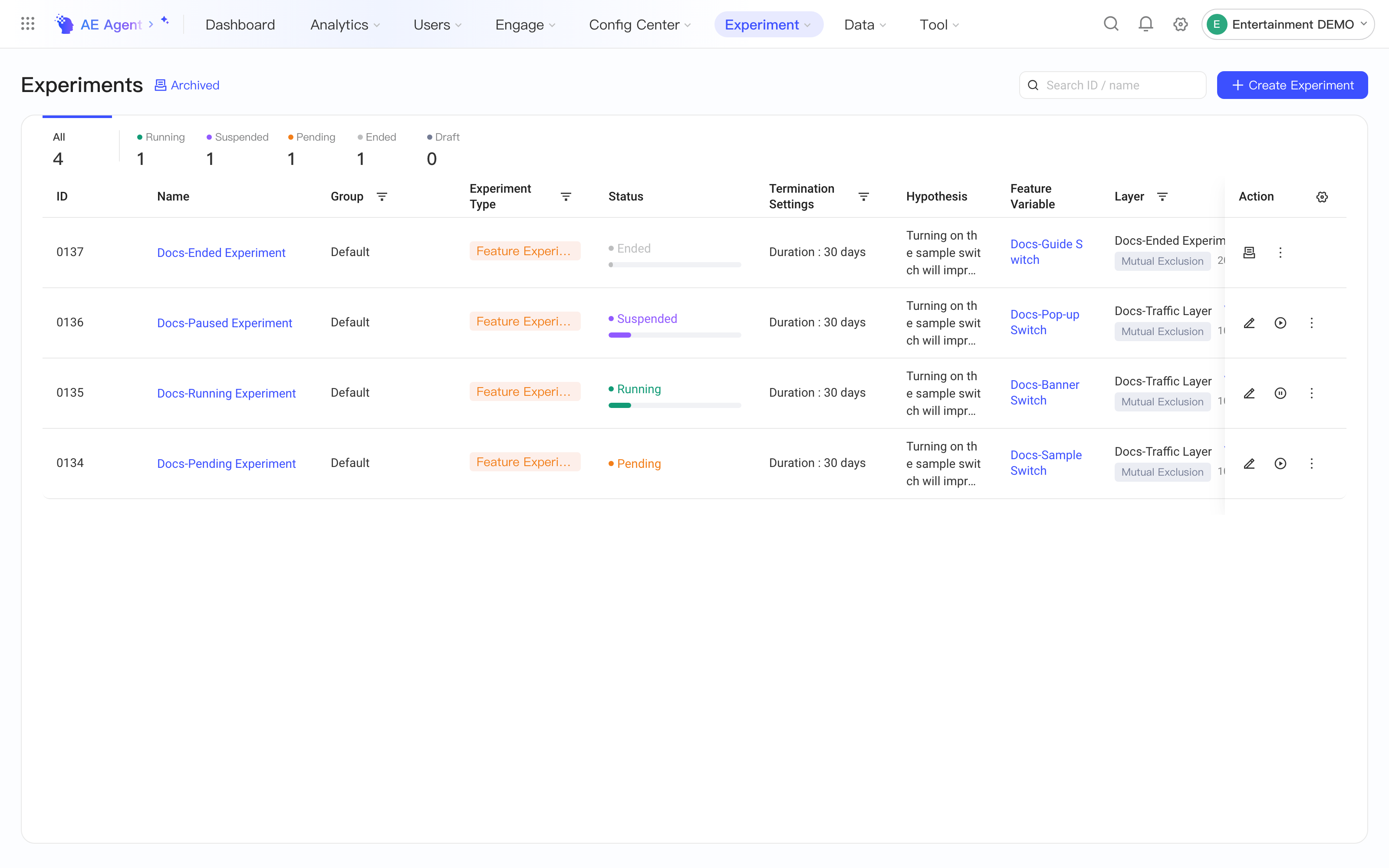This screenshot has height=868, width=1389.
Task: Open the Termination Settings filter
Action: pyautogui.click(x=864, y=197)
